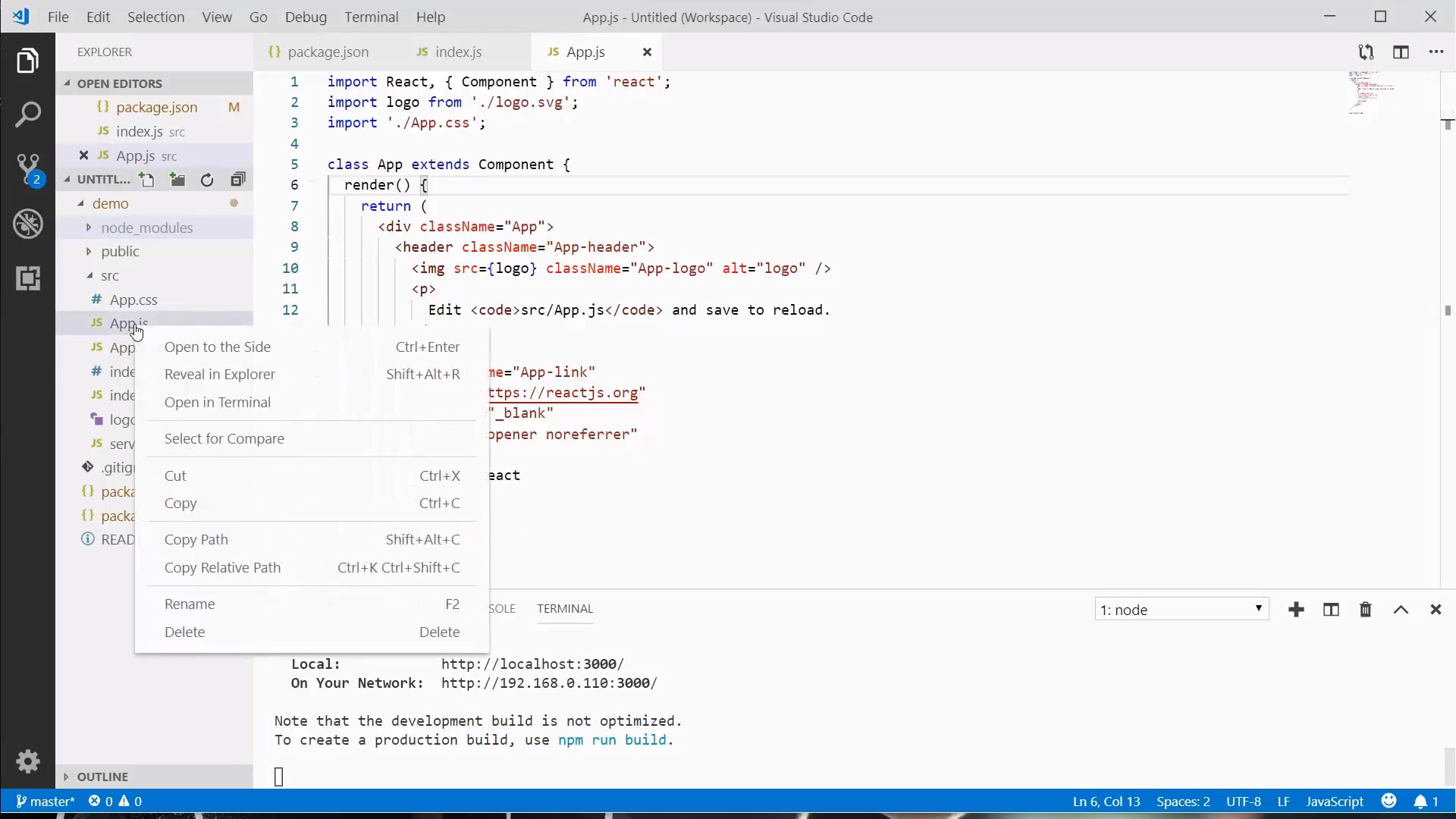Click the UTF-8 encoding in the status bar

coord(1244,801)
